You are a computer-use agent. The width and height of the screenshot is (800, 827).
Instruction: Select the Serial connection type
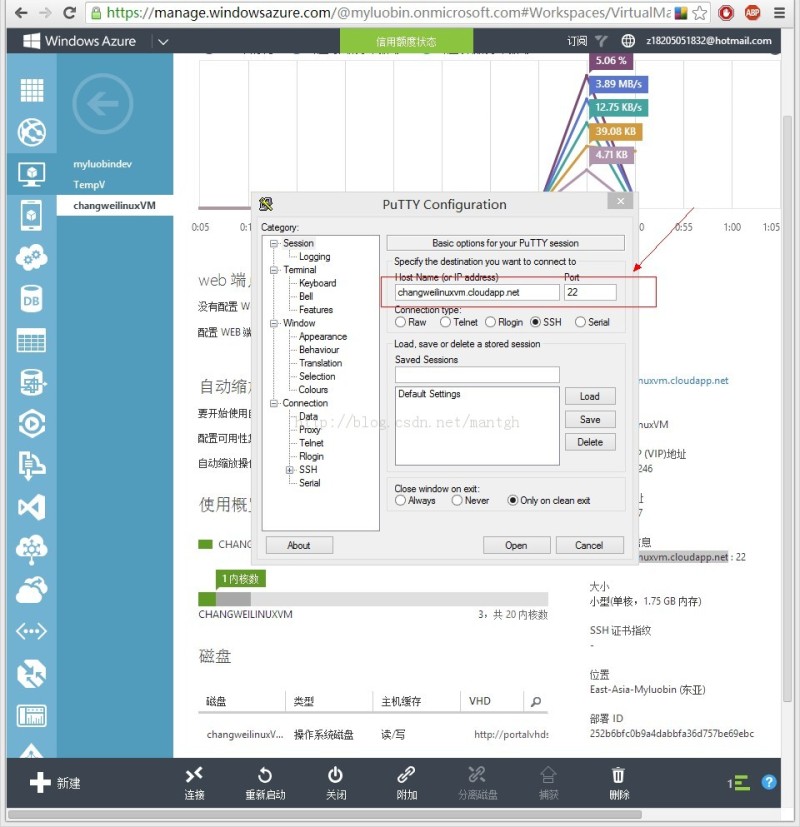point(580,322)
